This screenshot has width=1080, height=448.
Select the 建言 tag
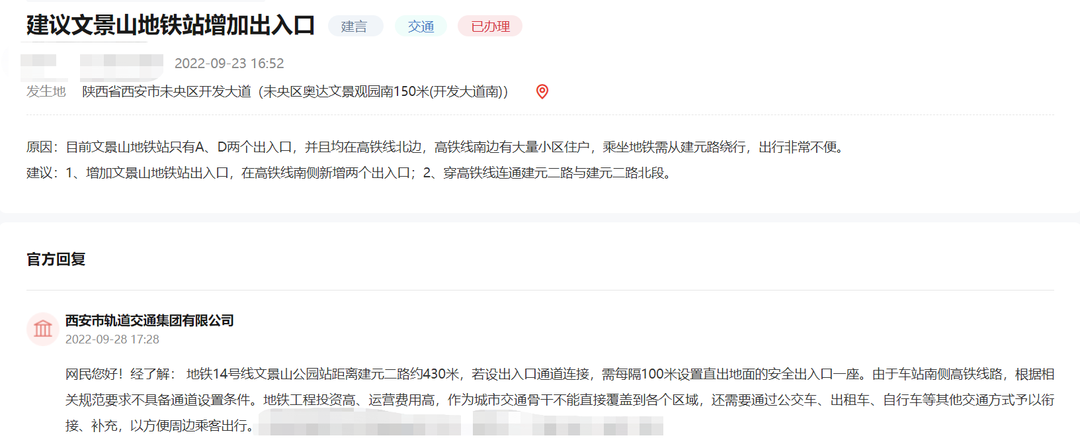pos(355,27)
